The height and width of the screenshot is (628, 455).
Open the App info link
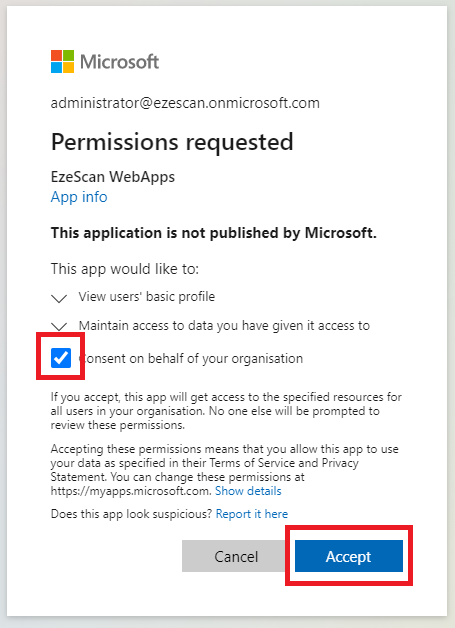79,197
